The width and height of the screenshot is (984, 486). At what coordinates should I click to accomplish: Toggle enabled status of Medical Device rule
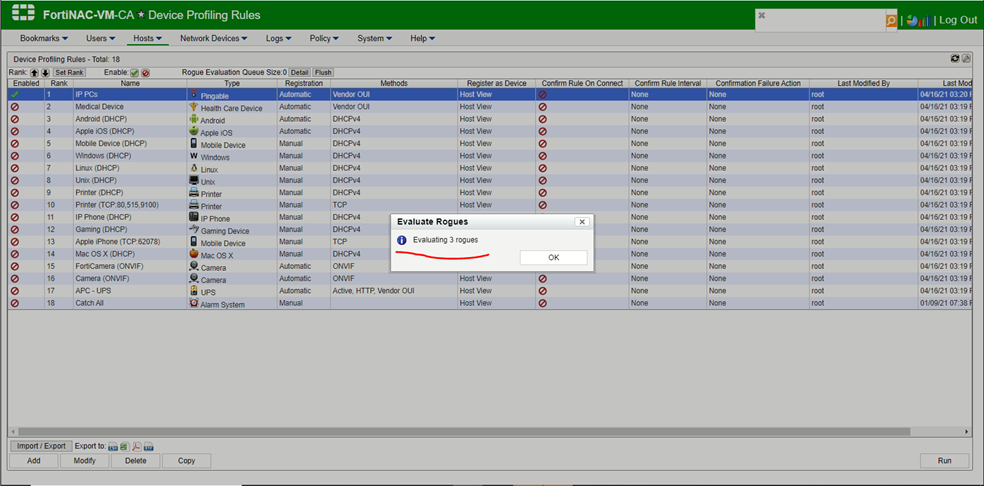15,107
